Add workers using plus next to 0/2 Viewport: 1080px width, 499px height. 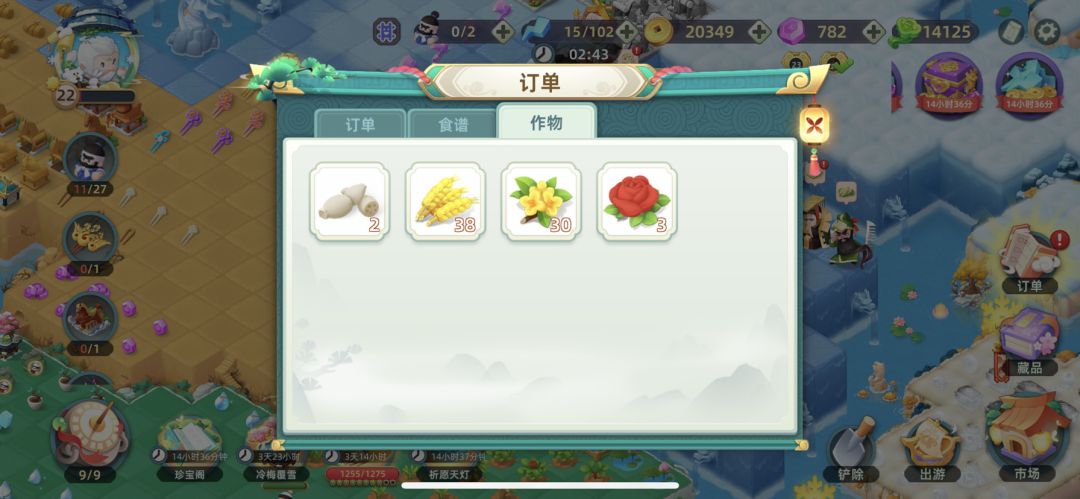click(x=503, y=32)
